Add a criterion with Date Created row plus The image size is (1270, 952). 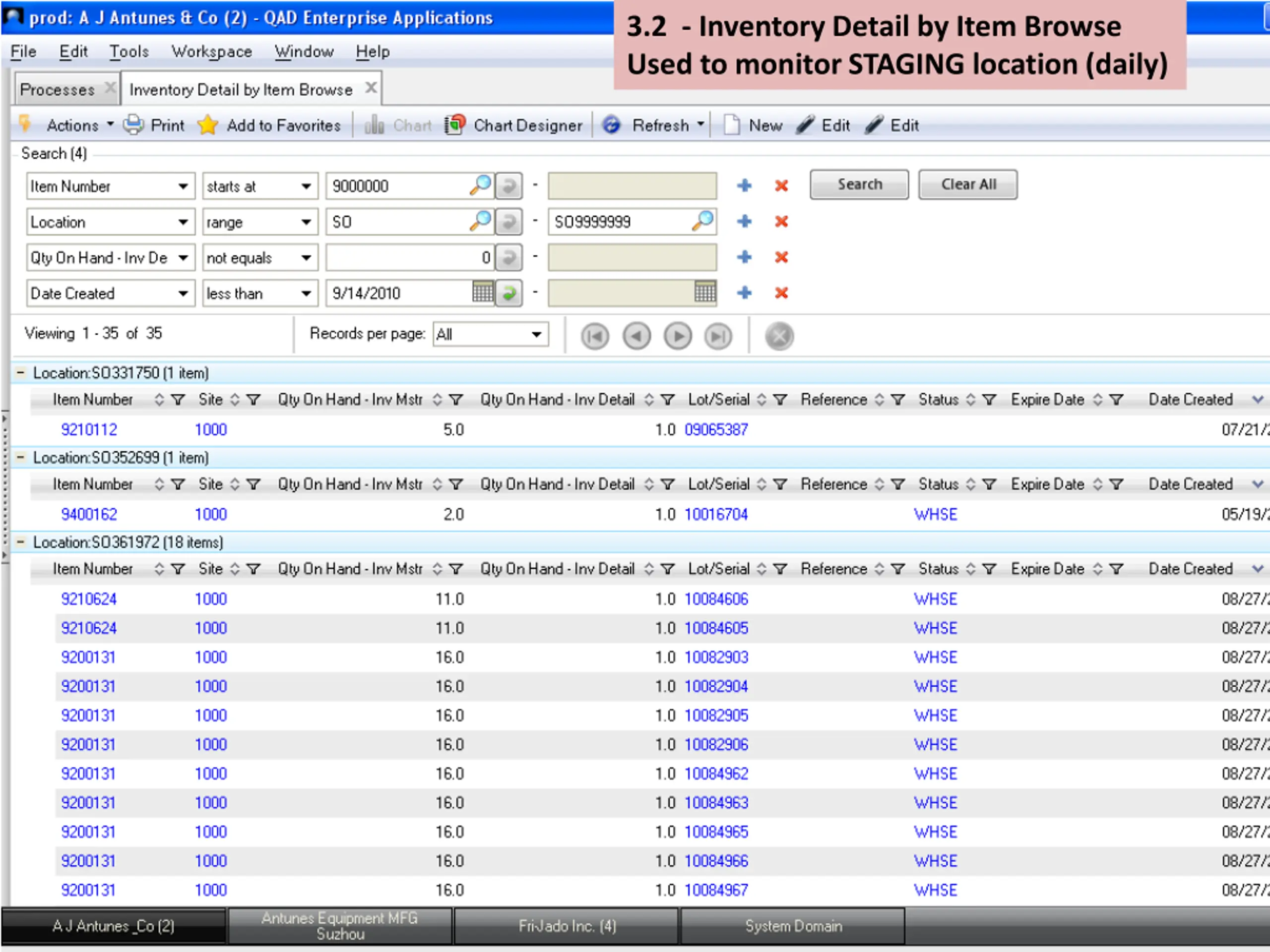pos(745,293)
